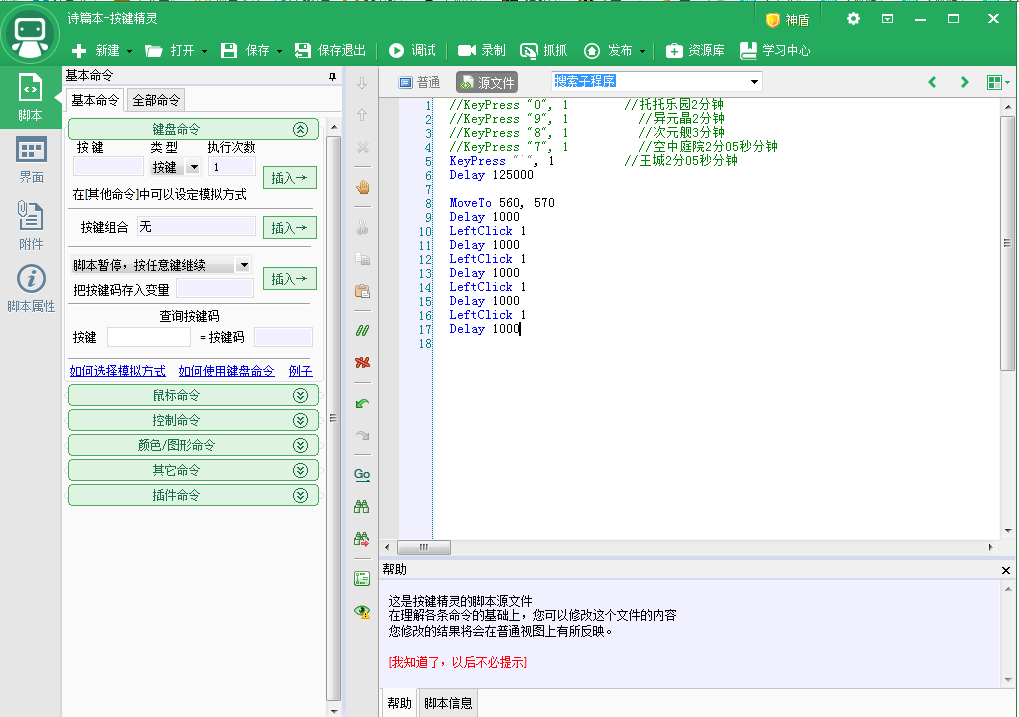Expand the 新建 dropdown arrow
The width and height of the screenshot is (1019, 717).
click(x=129, y=51)
